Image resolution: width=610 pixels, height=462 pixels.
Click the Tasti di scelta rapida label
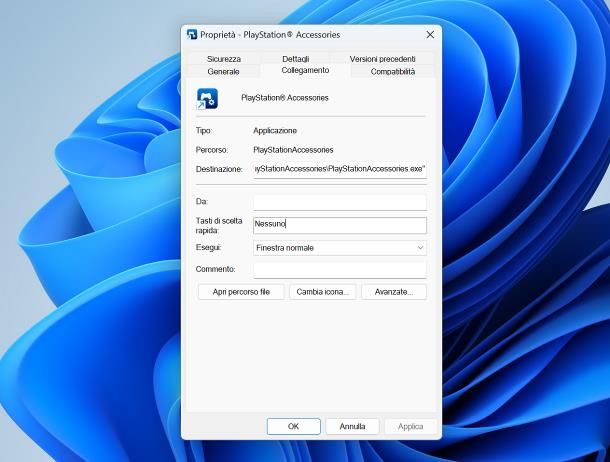coord(219,226)
